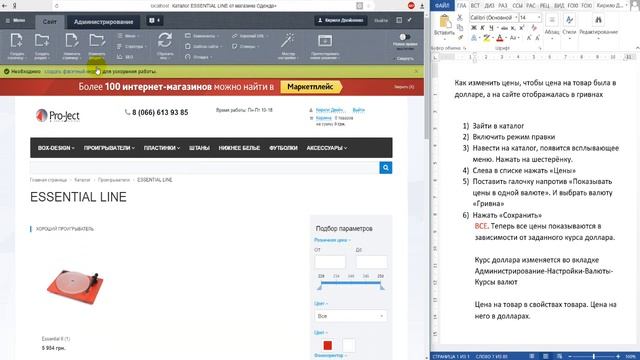
Task: Click the blue search magnifier button
Action: click(x=385, y=168)
